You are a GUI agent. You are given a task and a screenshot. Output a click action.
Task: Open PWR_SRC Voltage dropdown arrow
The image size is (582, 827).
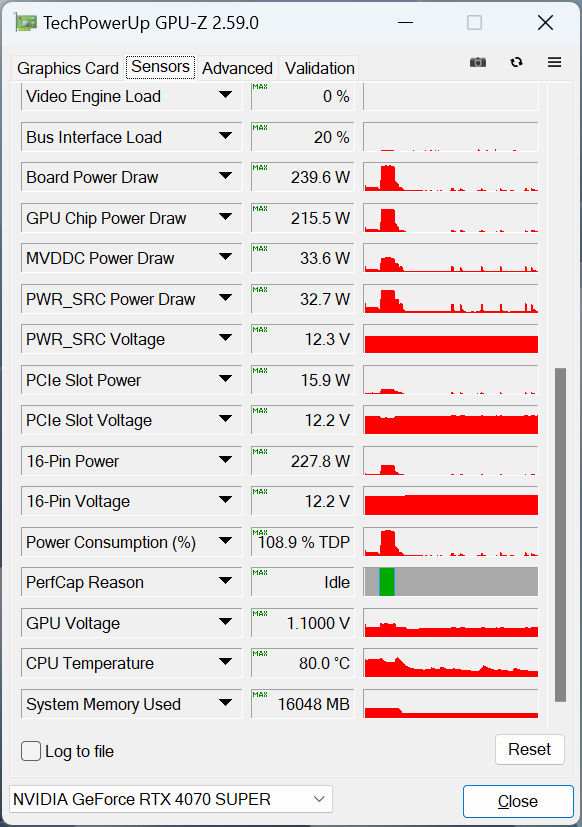(x=225, y=338)
